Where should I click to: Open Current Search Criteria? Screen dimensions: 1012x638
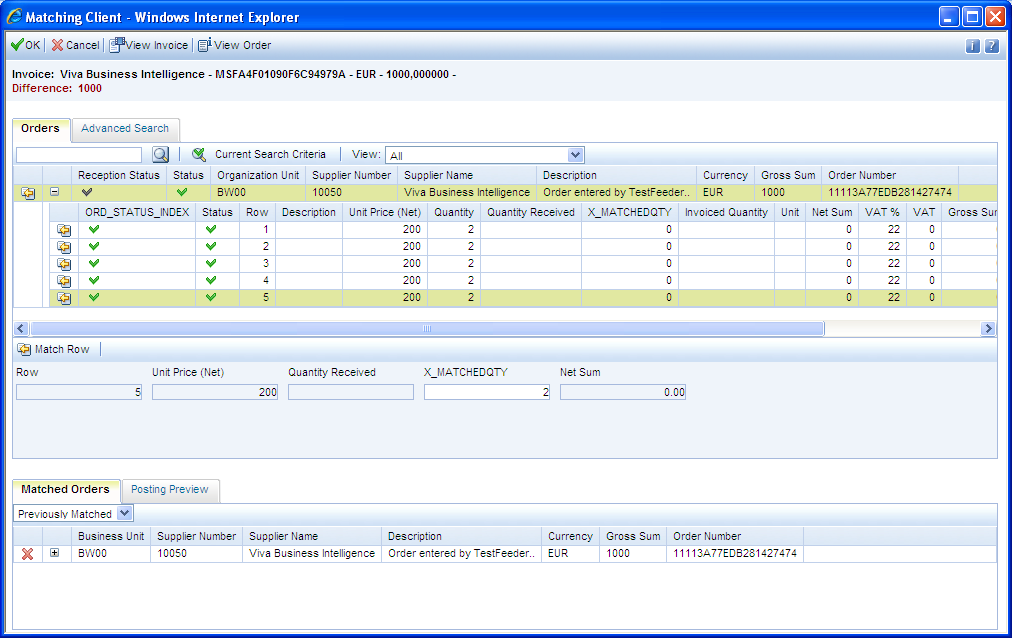click(270, 154)
